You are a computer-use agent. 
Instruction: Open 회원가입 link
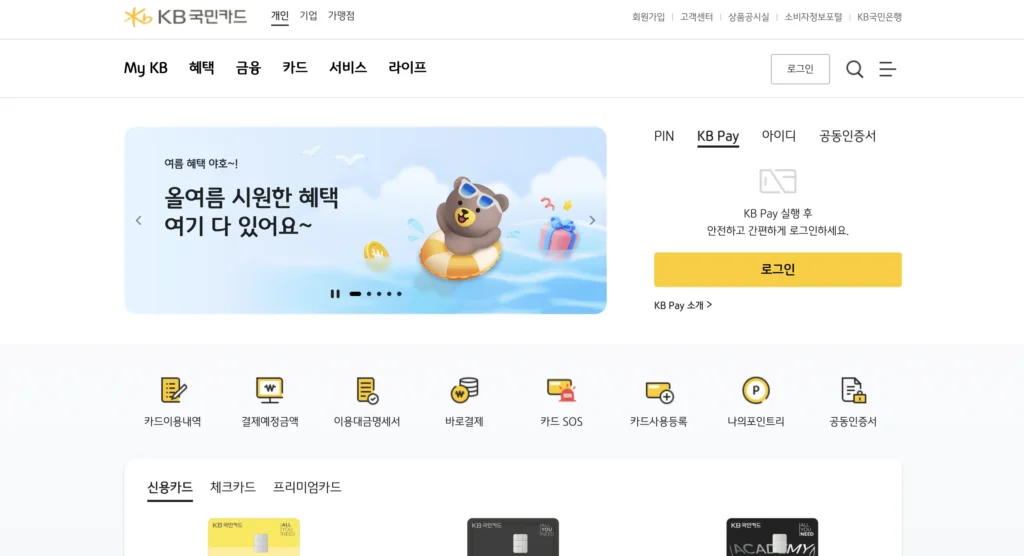point(648,17)
